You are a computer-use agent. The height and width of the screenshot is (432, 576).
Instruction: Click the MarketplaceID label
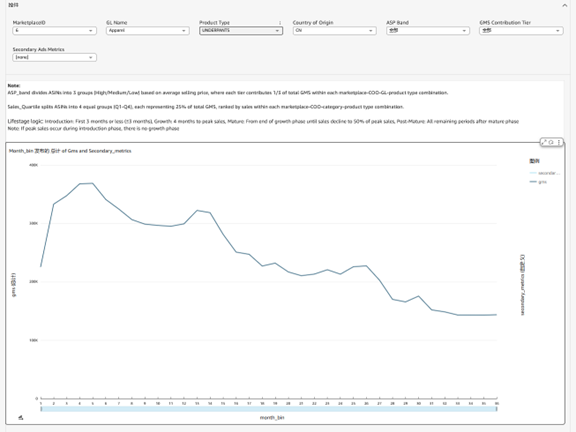point(29,23)
